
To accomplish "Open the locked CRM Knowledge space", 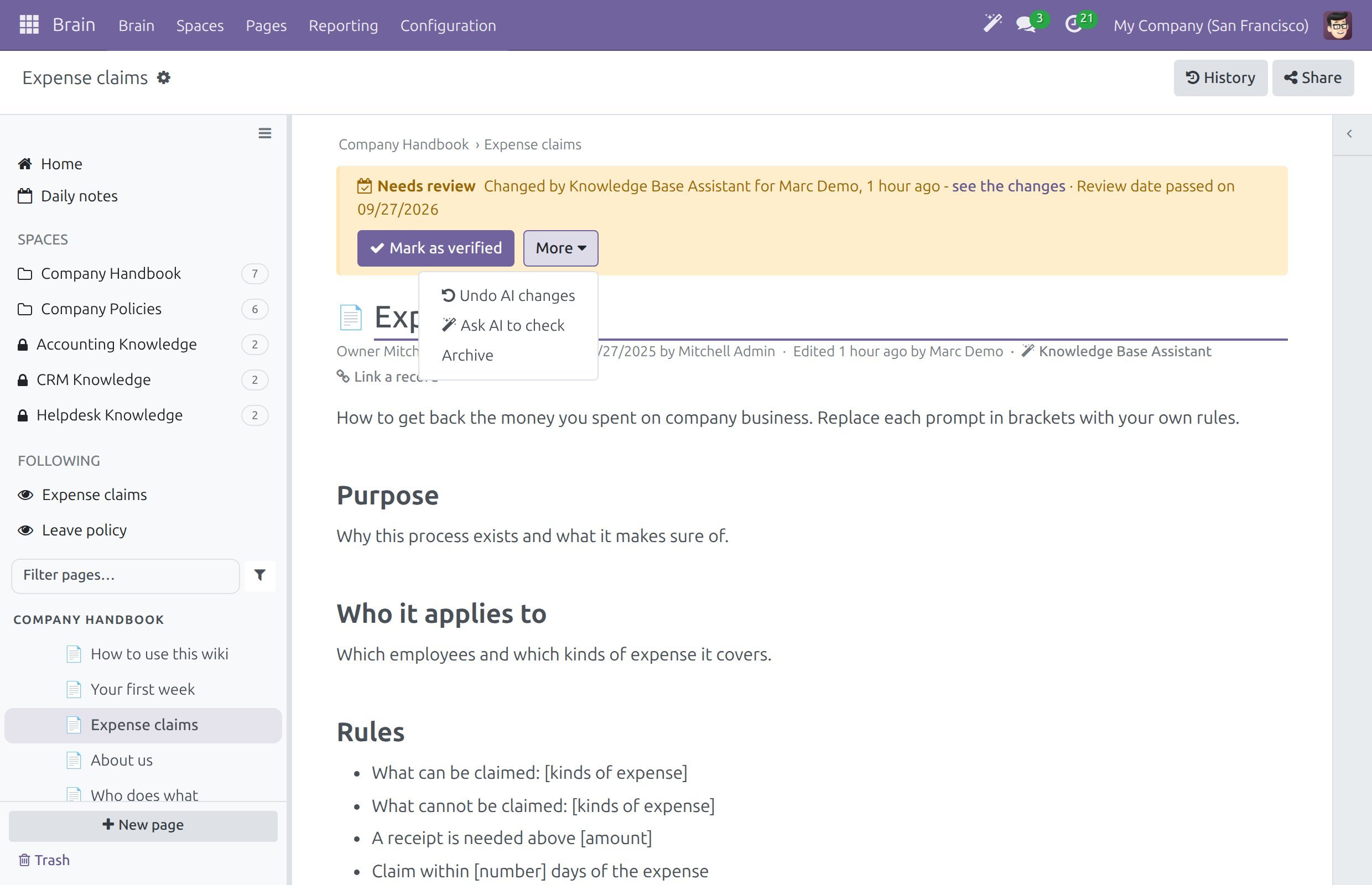I will pyautogui.click(x=143, y=380).
